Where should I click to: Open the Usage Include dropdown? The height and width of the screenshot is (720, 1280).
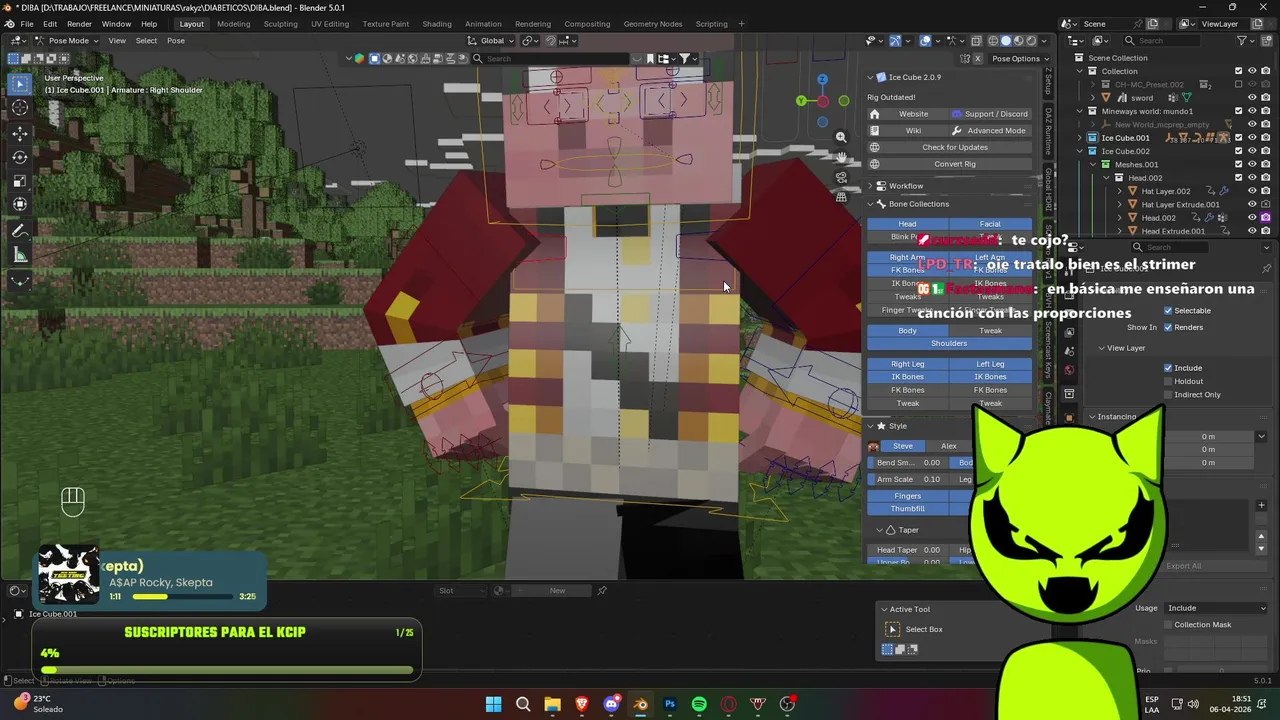pos(1216,608)
